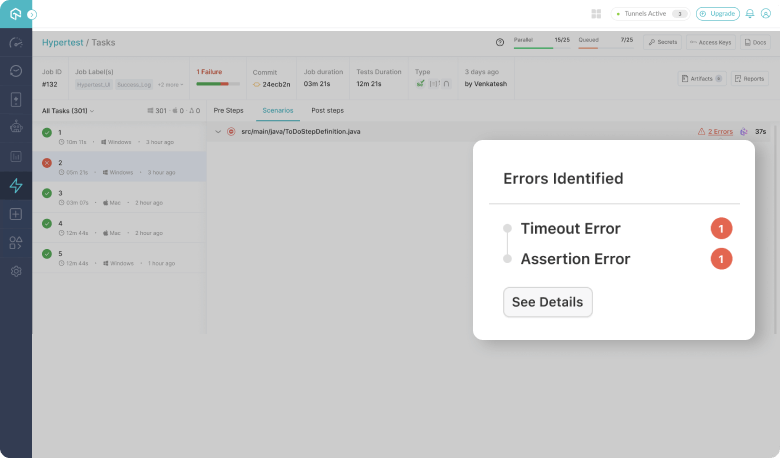Click the LambdaTest home logo
The width and height of the screenshot is (780, 458).
pos(15,14)
